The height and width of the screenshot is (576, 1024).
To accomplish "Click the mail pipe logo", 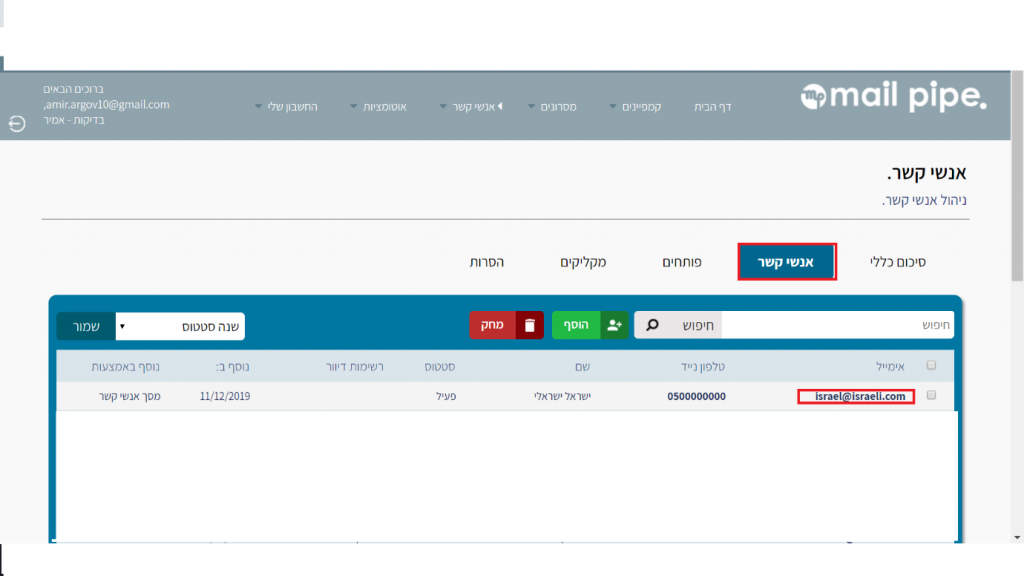I will coord(893,97).
